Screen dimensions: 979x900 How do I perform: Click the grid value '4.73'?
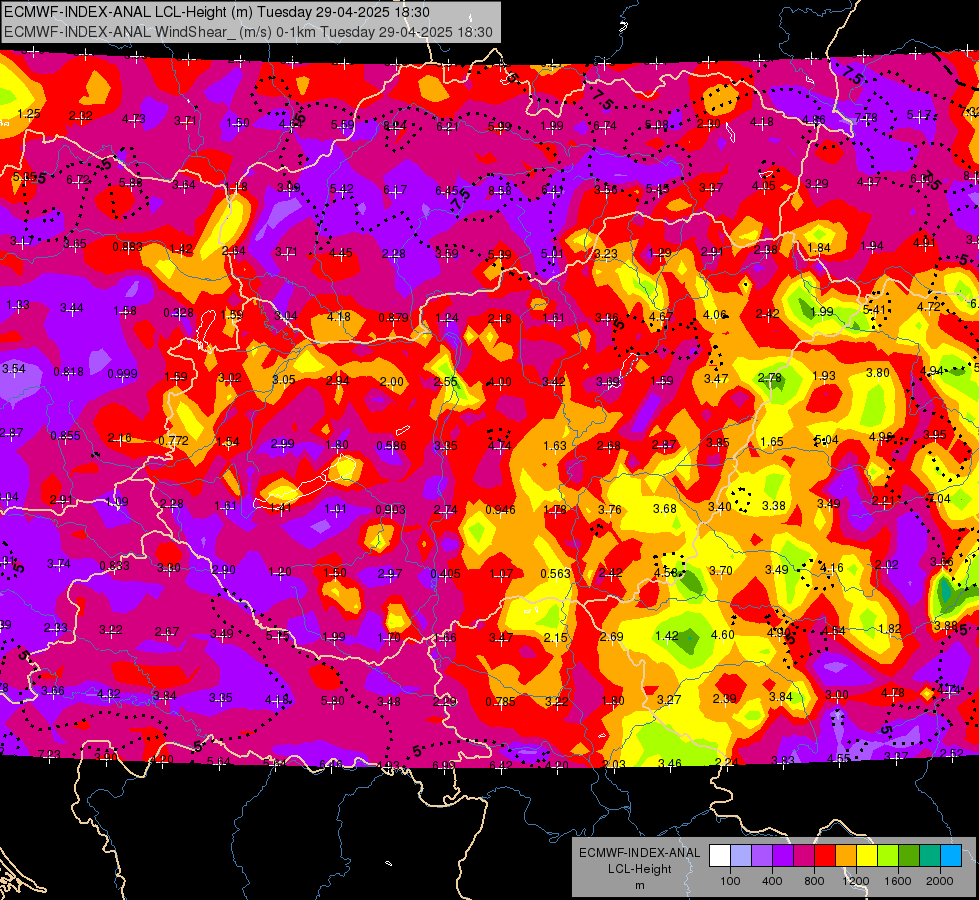point(134,119)
